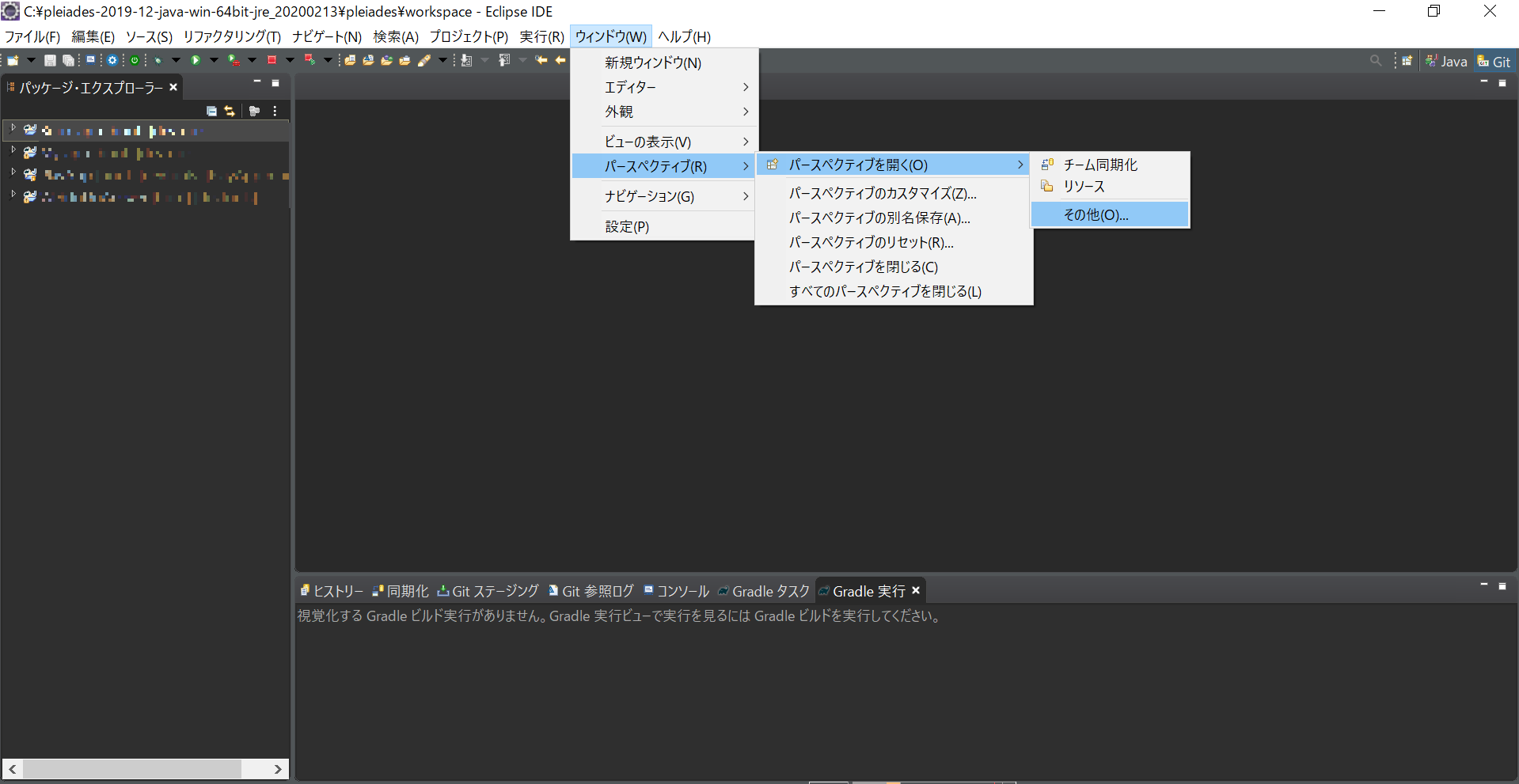Switch to the Java perspective
The image size is (1519, 784).
coord(1446,61)
